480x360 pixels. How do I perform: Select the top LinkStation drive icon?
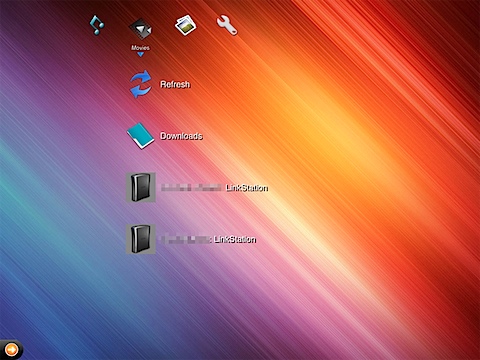point(140,187)
